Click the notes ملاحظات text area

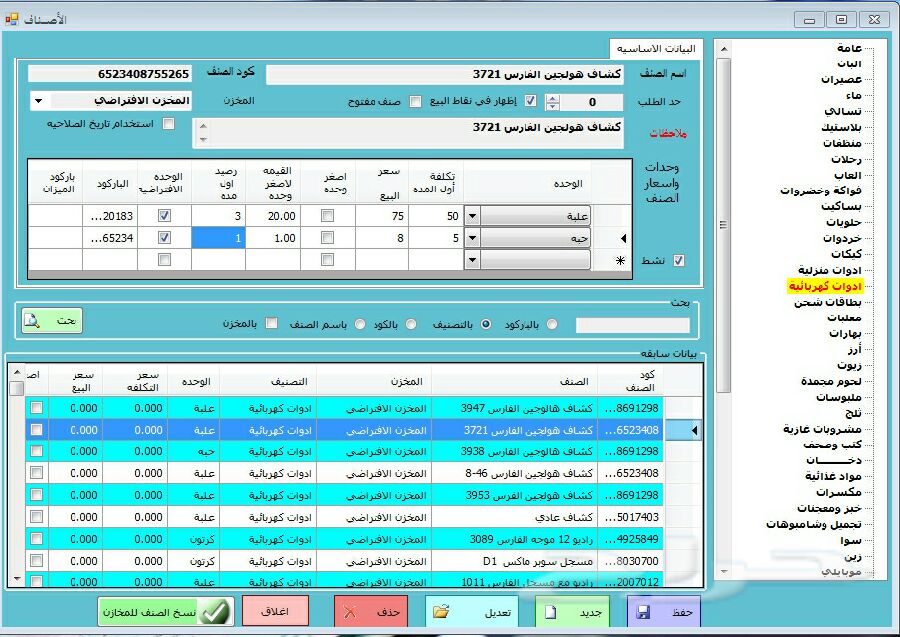(416, 133)
